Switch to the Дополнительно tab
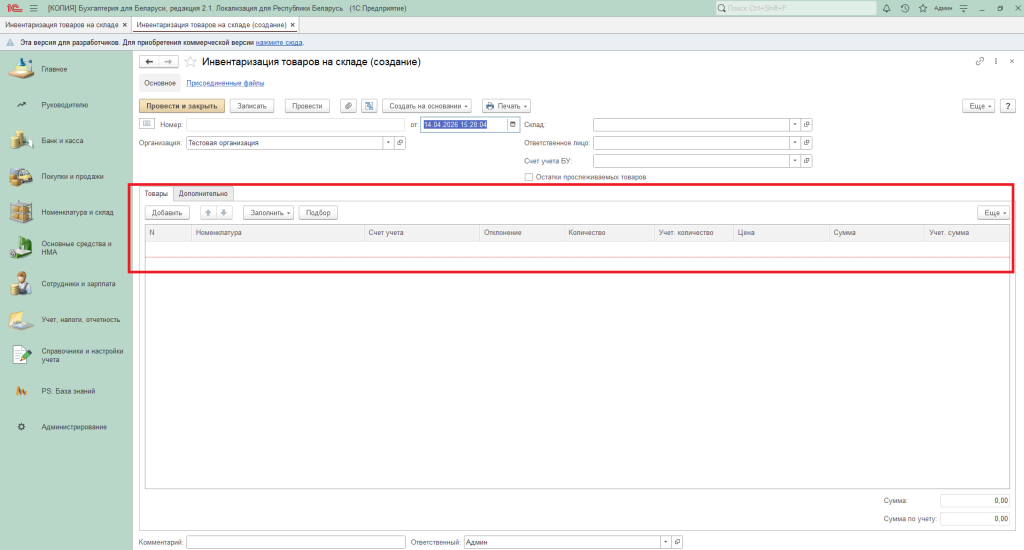 click(x=203, y=193)
